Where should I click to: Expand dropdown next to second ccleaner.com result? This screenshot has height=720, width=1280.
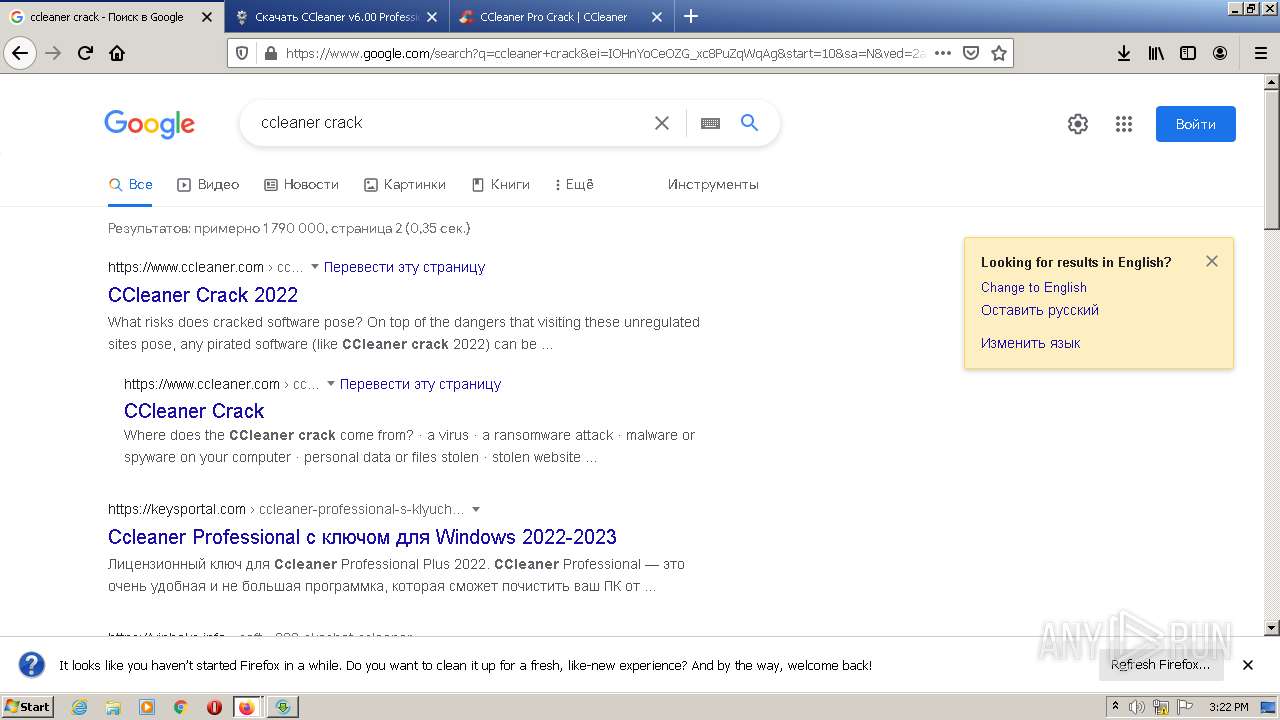coord(330,384)
